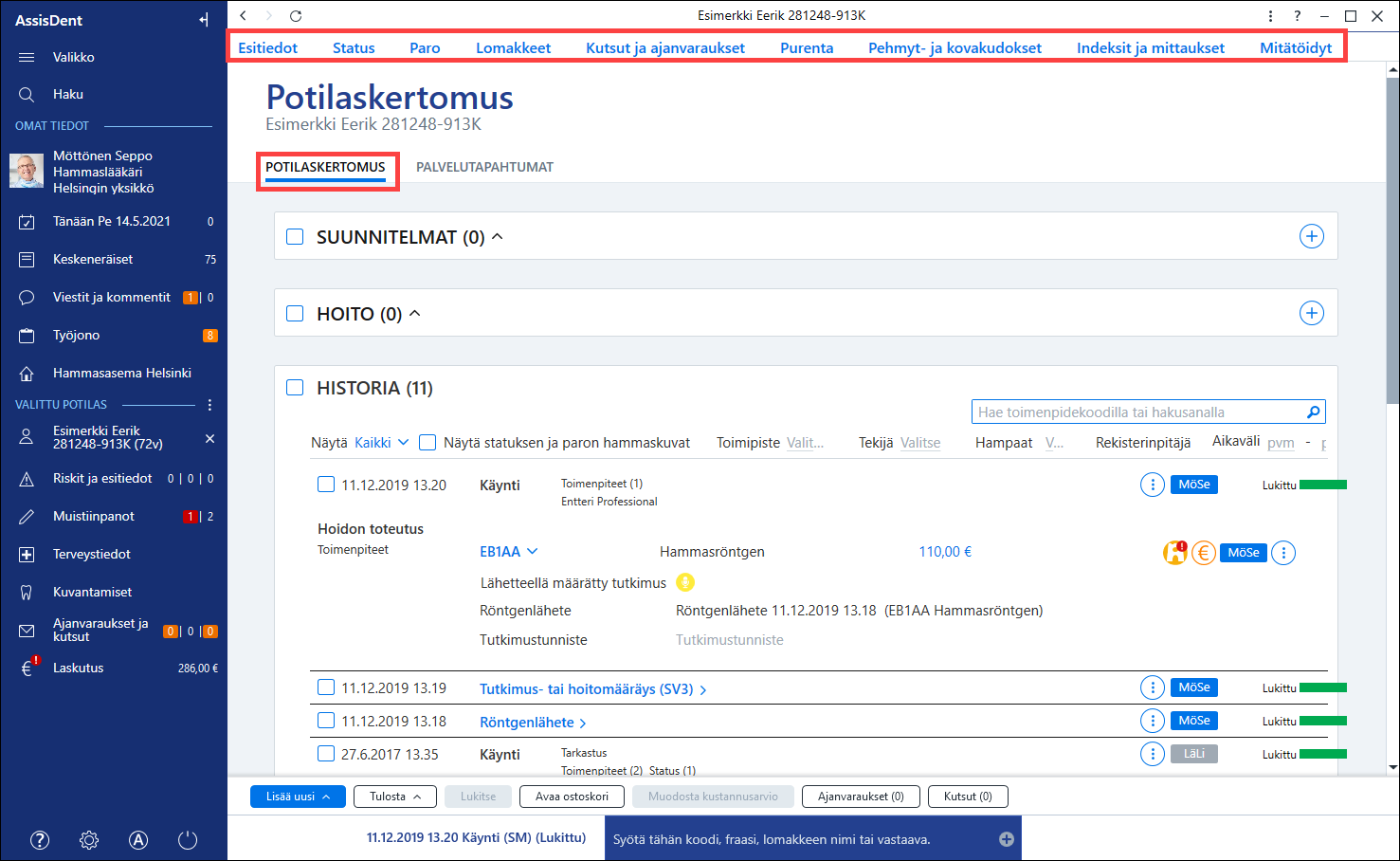Viewport: 1400px width, 861px height.
Task: Click the orange euro icon on EB1AA row
Action: pyautogui.click(x=1204, y=553)
